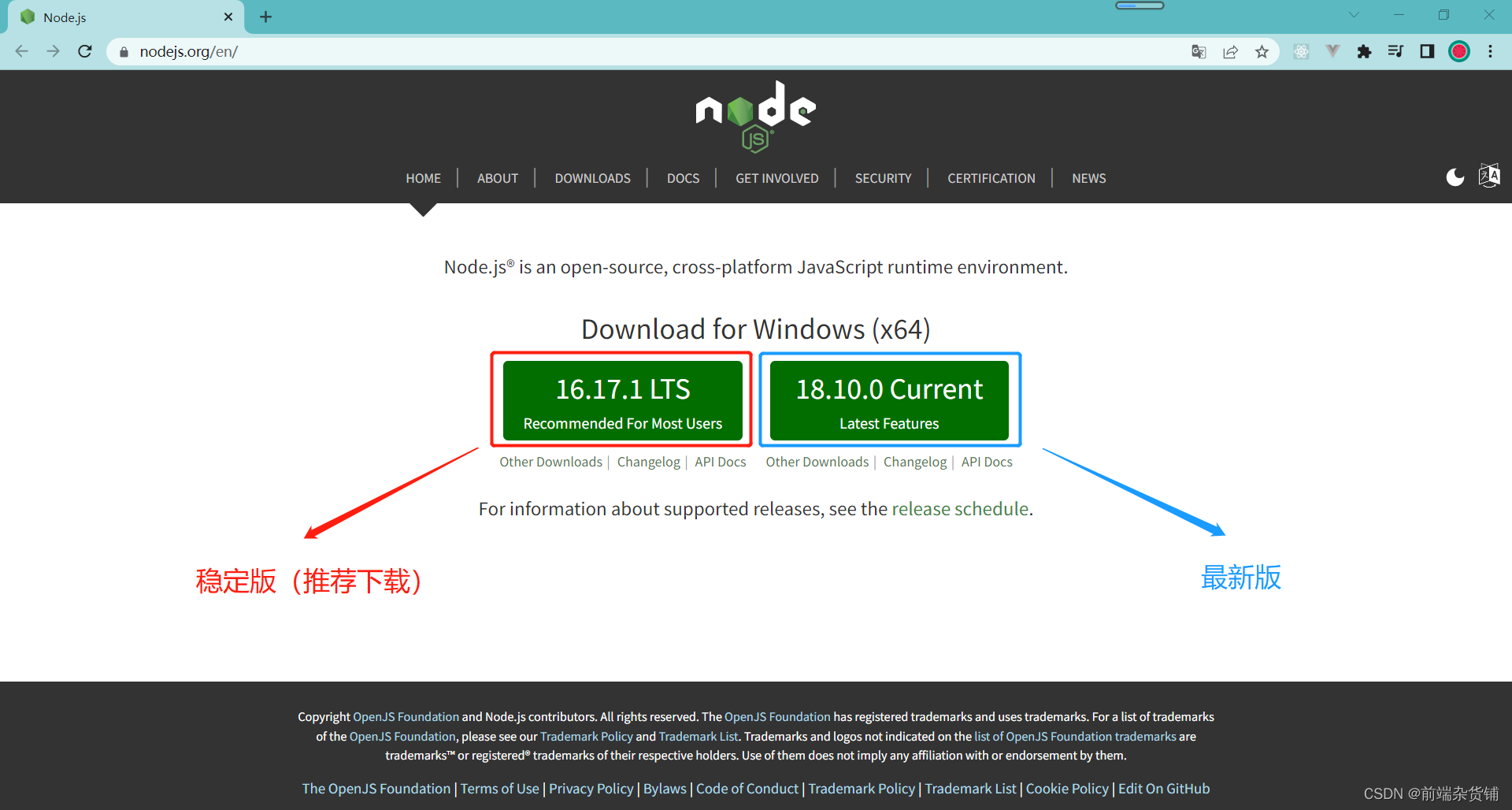Open the Google Translate icon in address bar
Viewport: 1512px width, 810px height.
coord(1199,52)
